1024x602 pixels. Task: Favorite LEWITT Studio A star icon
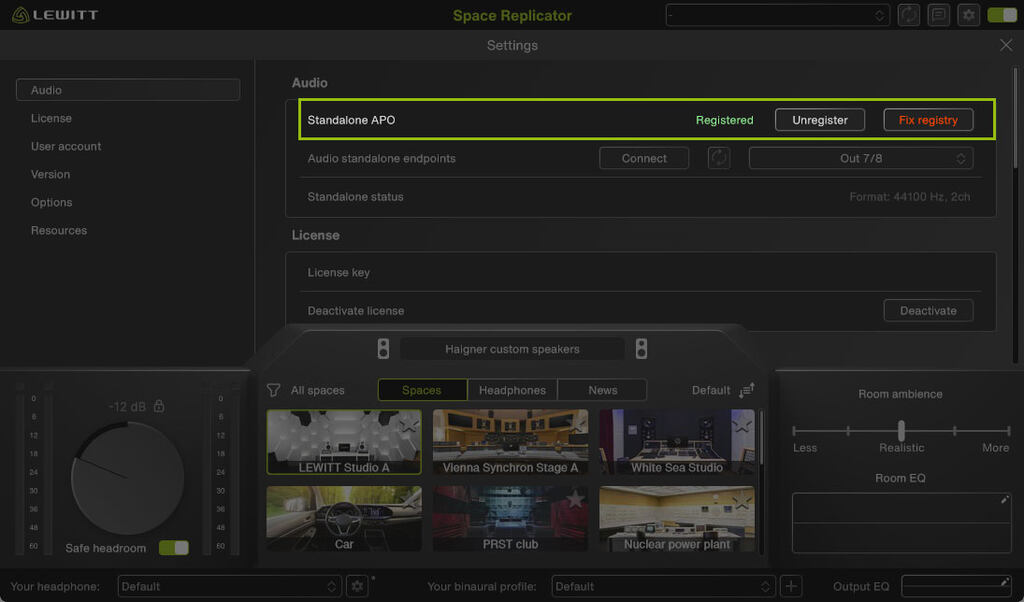click(x=409, y=424)
